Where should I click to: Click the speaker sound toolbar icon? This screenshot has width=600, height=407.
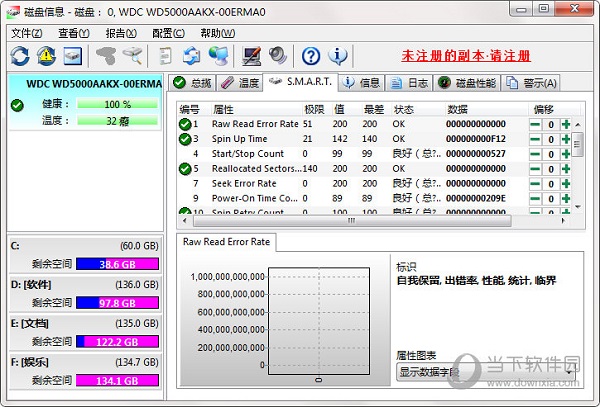[x=278, y=56]
